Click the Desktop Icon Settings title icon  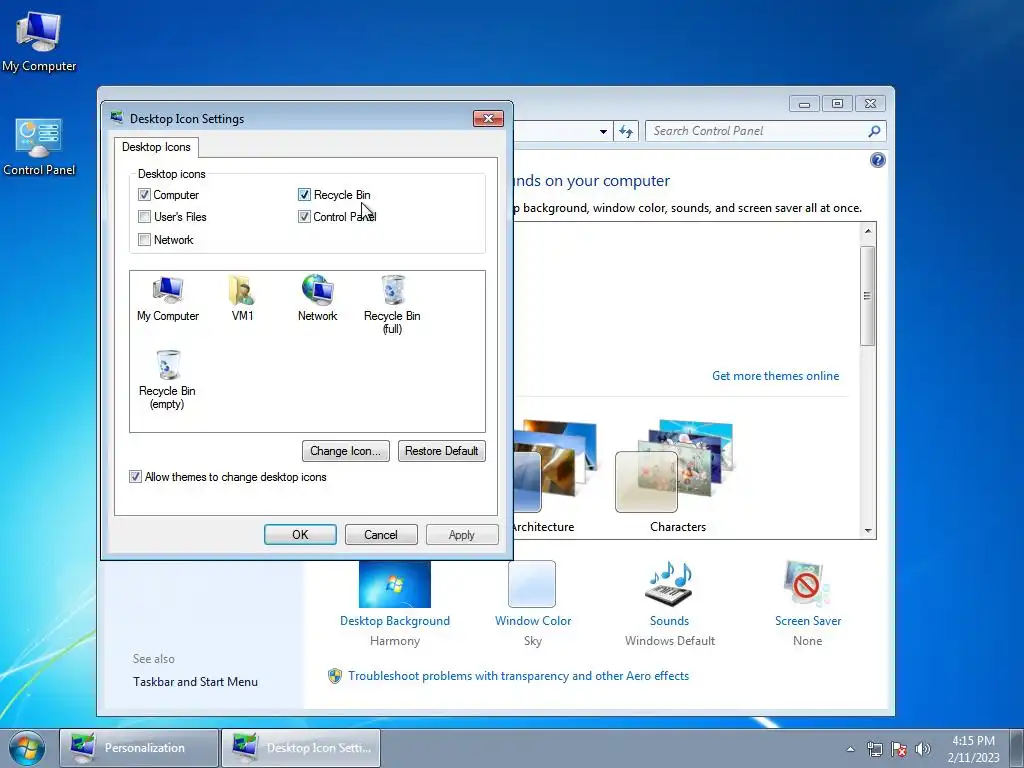click(x=117, y=118)
